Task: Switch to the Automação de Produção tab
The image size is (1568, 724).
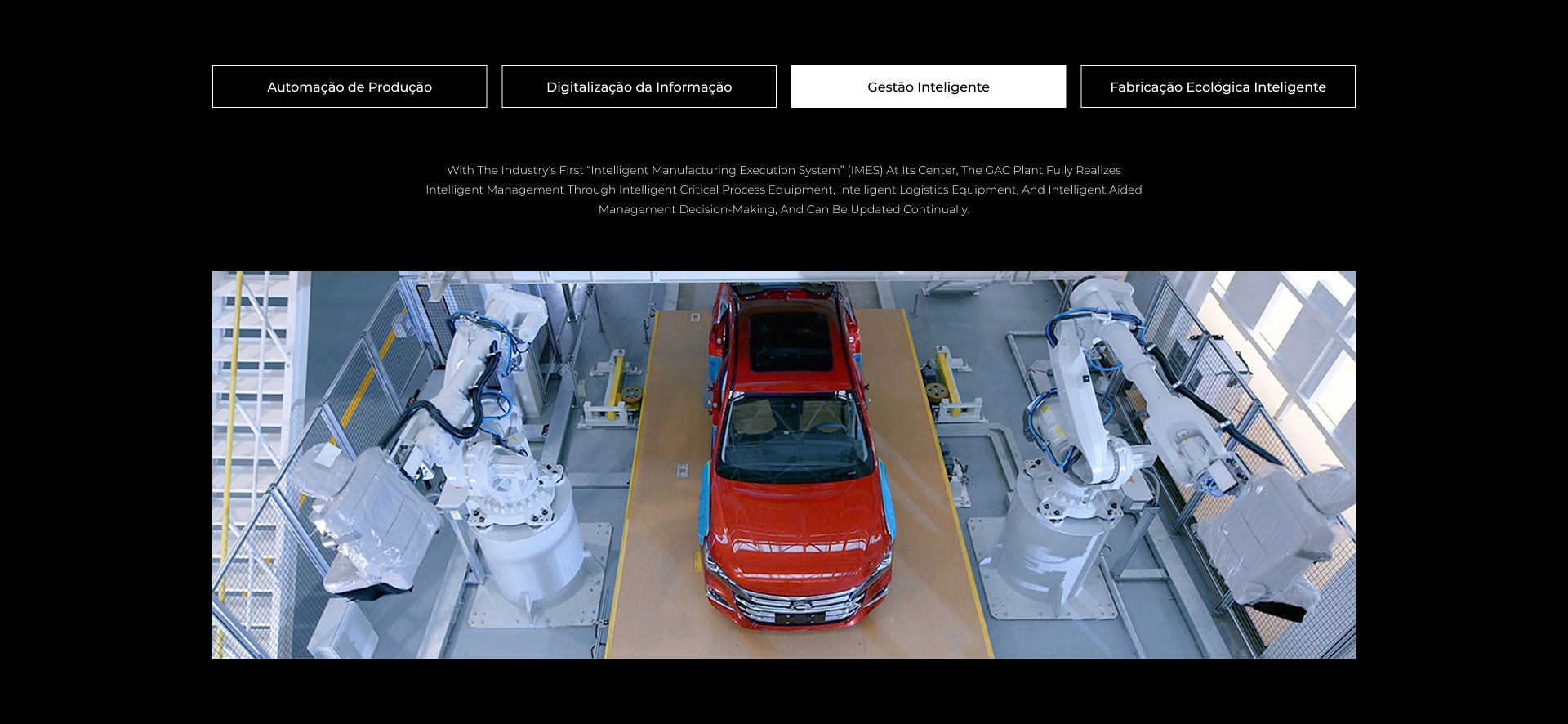Action: [350, 87]
